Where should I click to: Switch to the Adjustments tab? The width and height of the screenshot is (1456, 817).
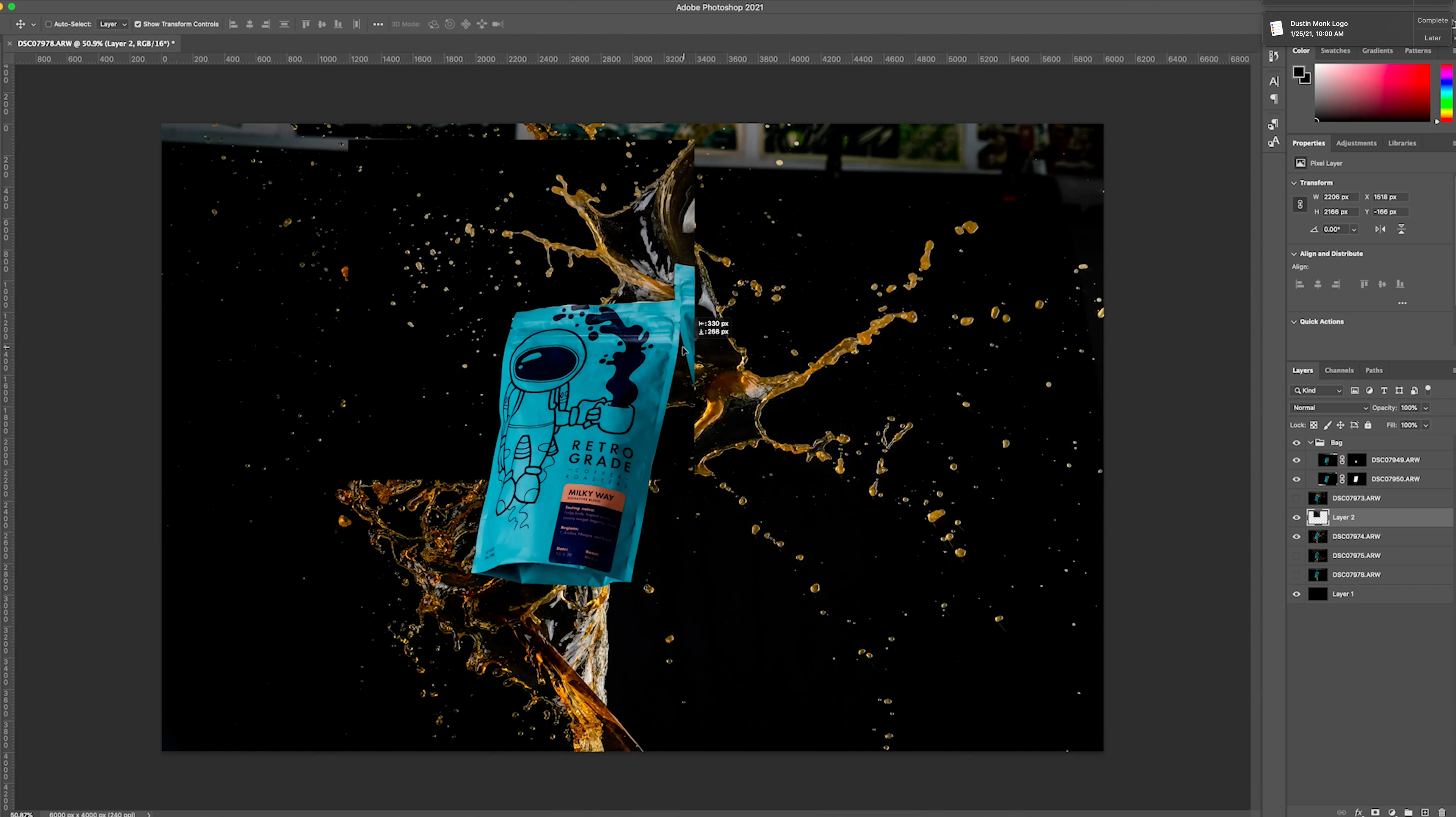point(1356,143)
